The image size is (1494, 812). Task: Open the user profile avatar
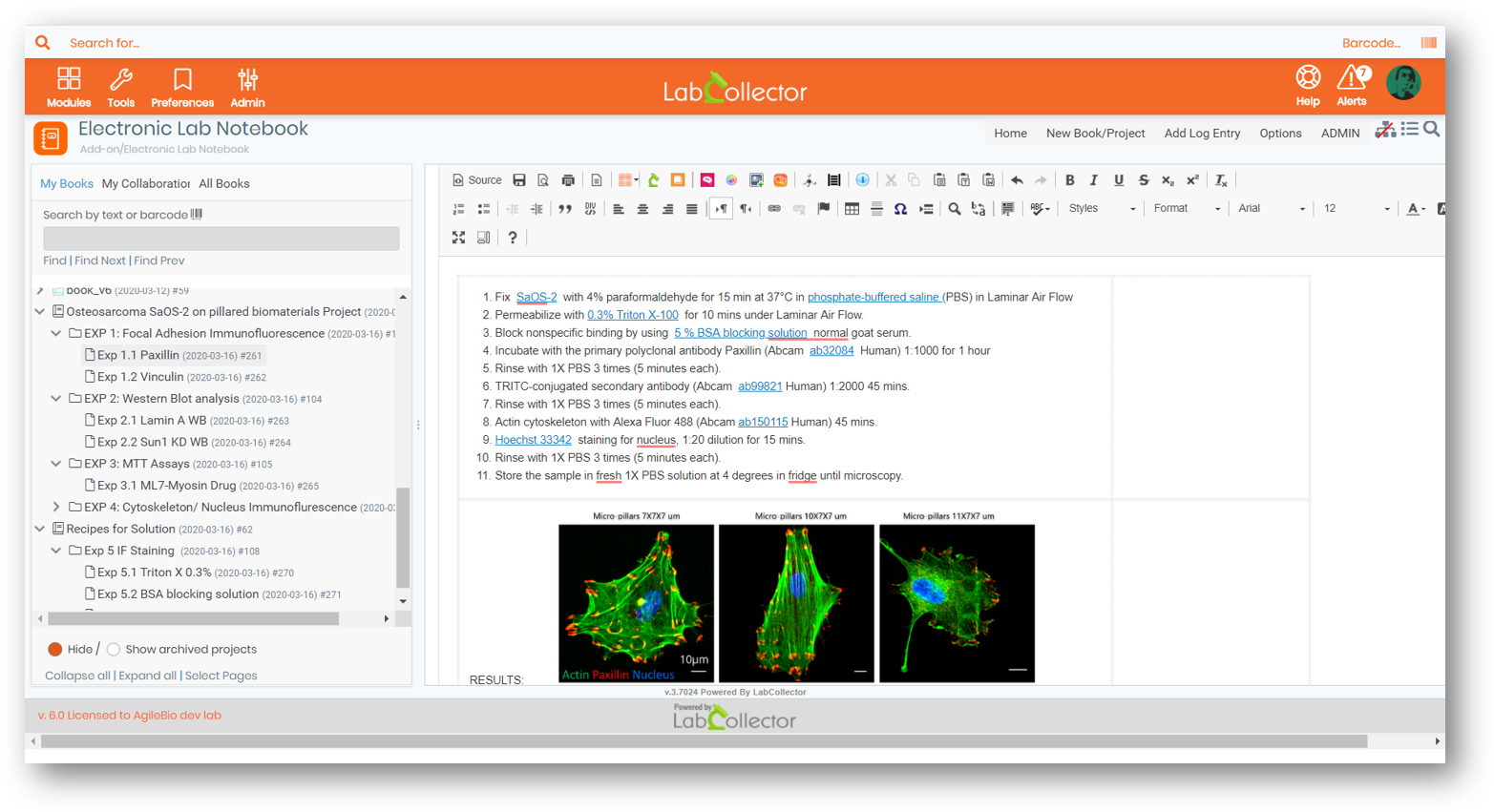[1403, 83]
